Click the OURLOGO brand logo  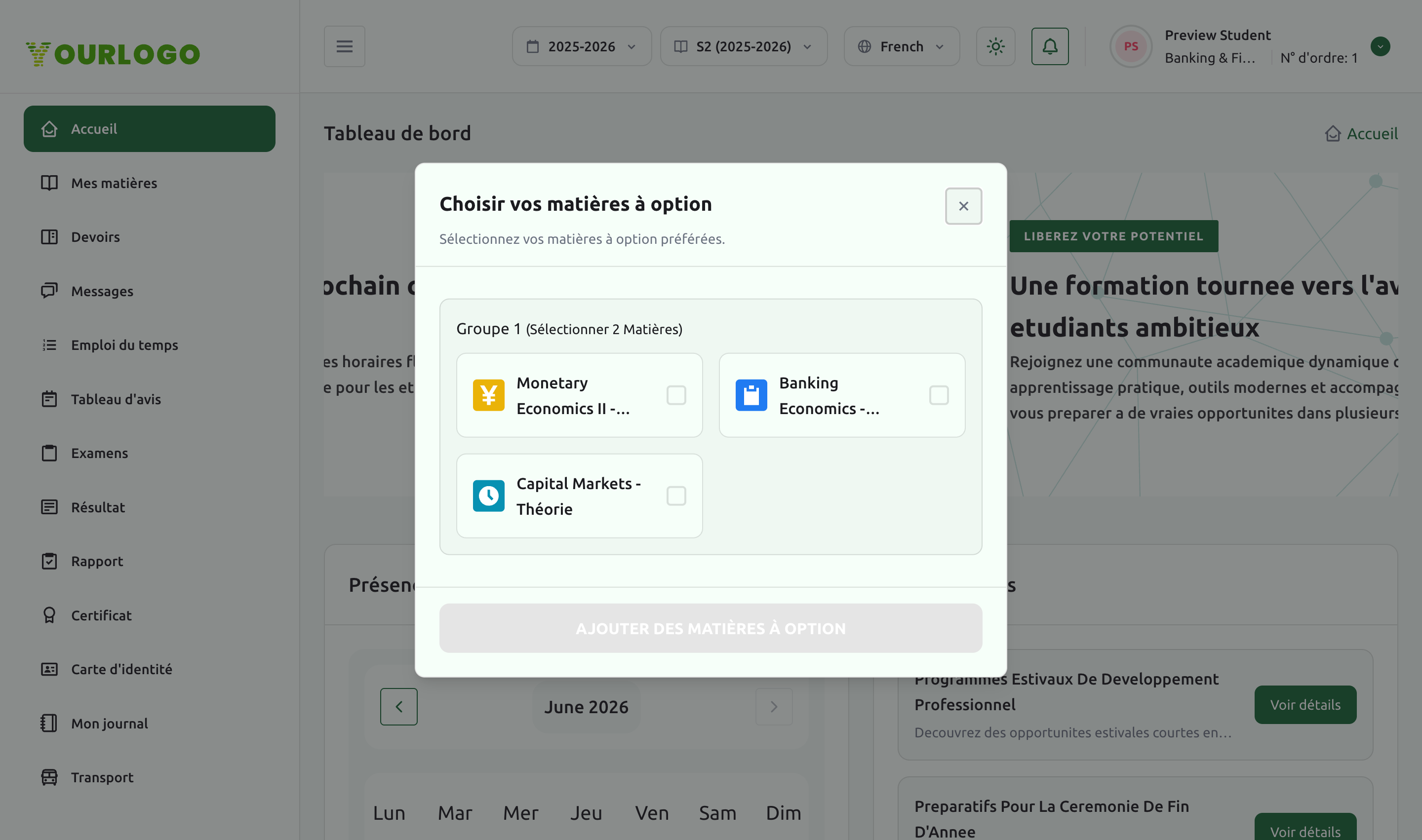point(113,54)
